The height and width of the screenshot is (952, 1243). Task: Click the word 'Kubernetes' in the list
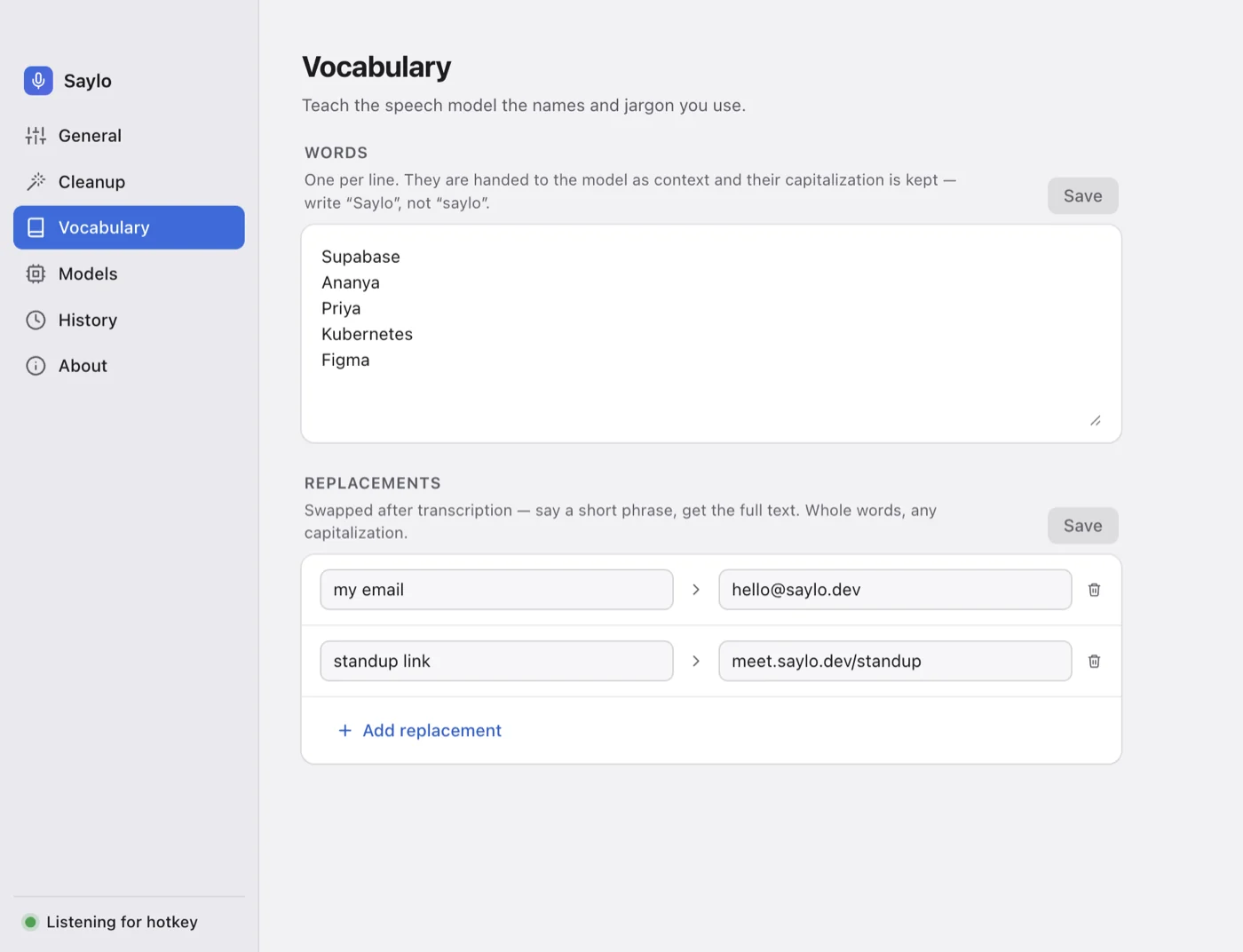(x=367, y=334)
